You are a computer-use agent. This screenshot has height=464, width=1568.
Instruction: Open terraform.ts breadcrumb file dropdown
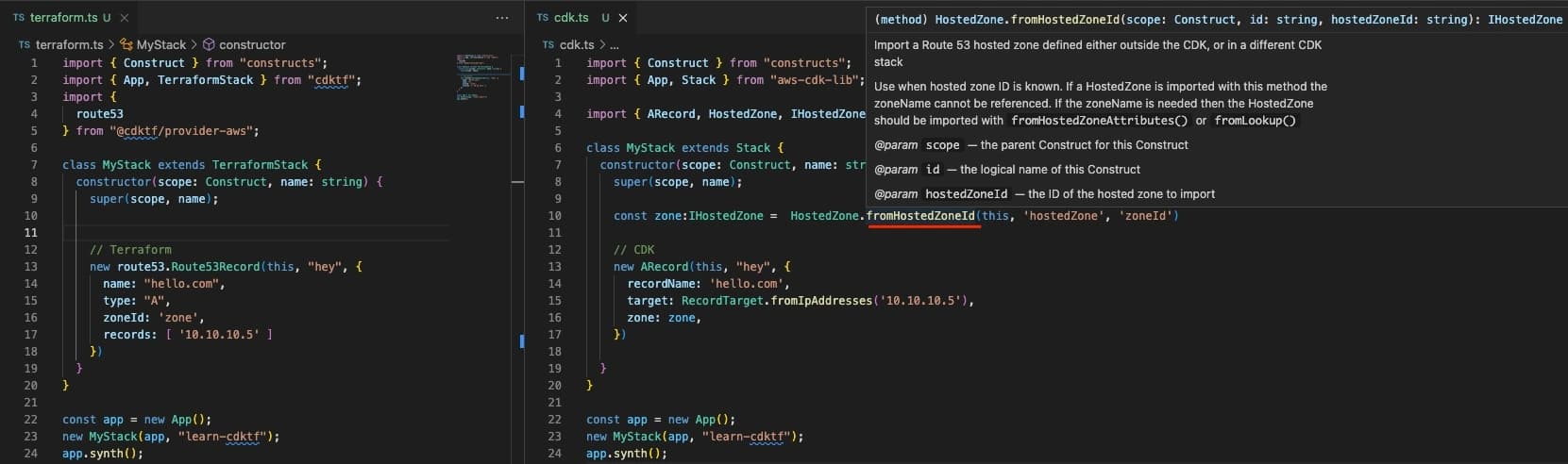coord(69,44)
